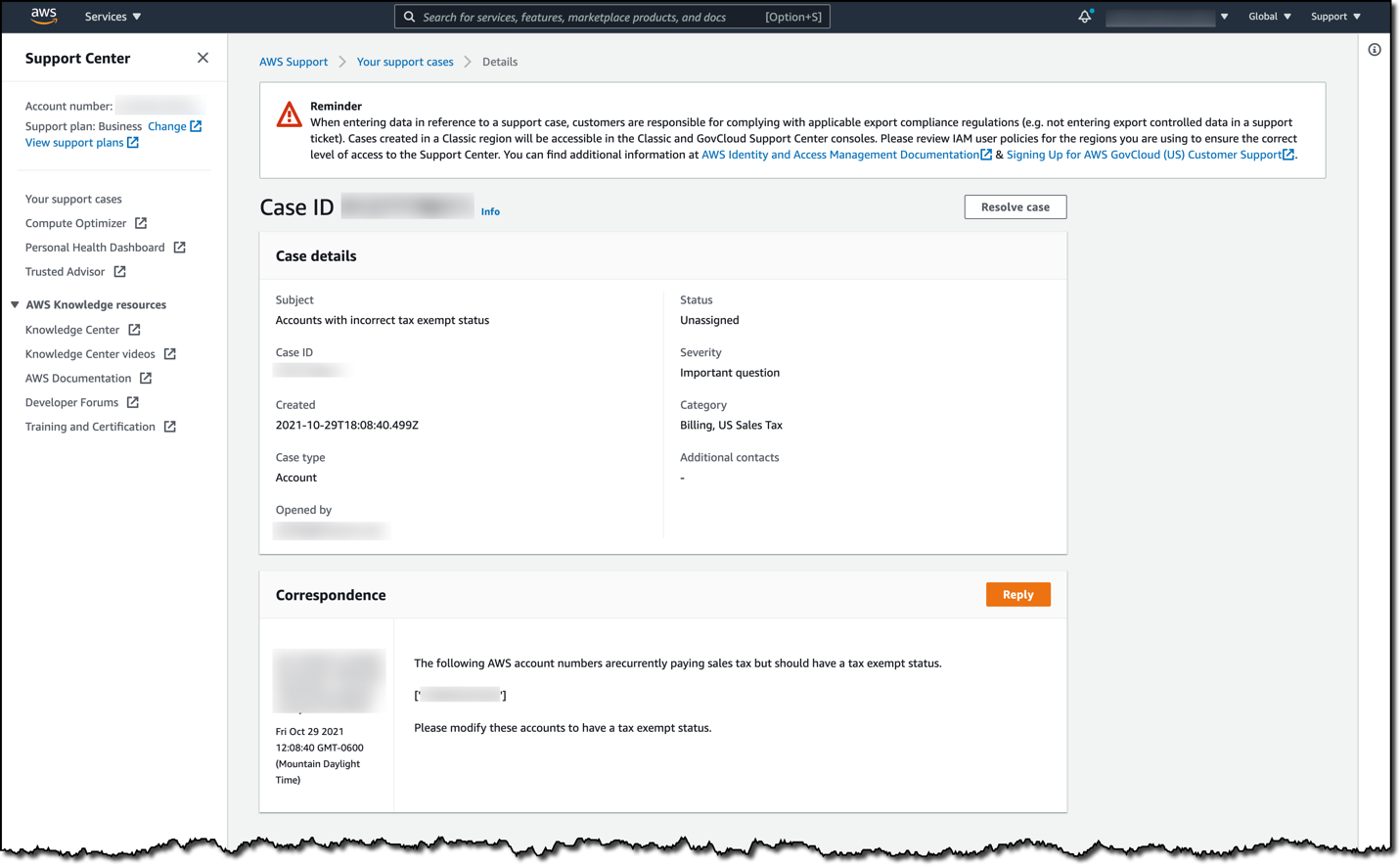Viewport: 1400px width, 866px height.
Task: Click external link icon beside AWS Documentation
Action: (x=146, y=379)
